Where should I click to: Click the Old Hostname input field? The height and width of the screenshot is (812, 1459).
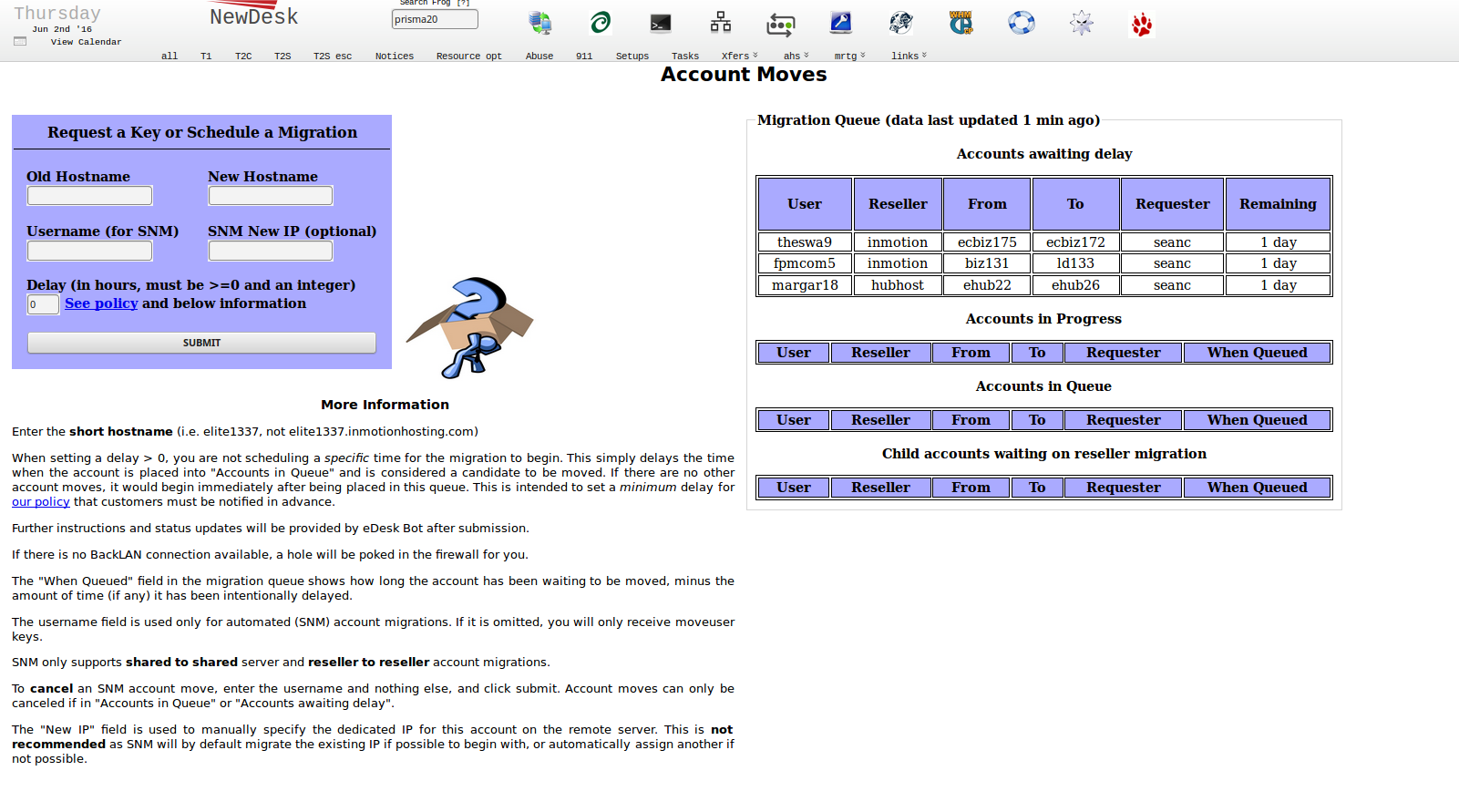coord(89,196)
